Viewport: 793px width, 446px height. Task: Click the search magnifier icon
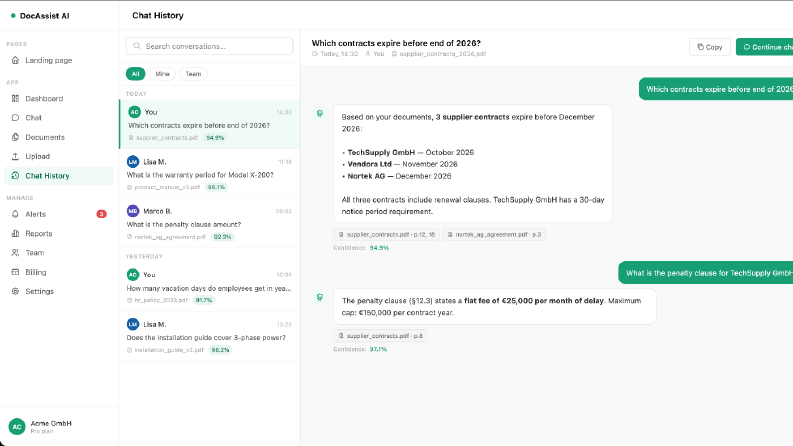click(x=137, y=46)
